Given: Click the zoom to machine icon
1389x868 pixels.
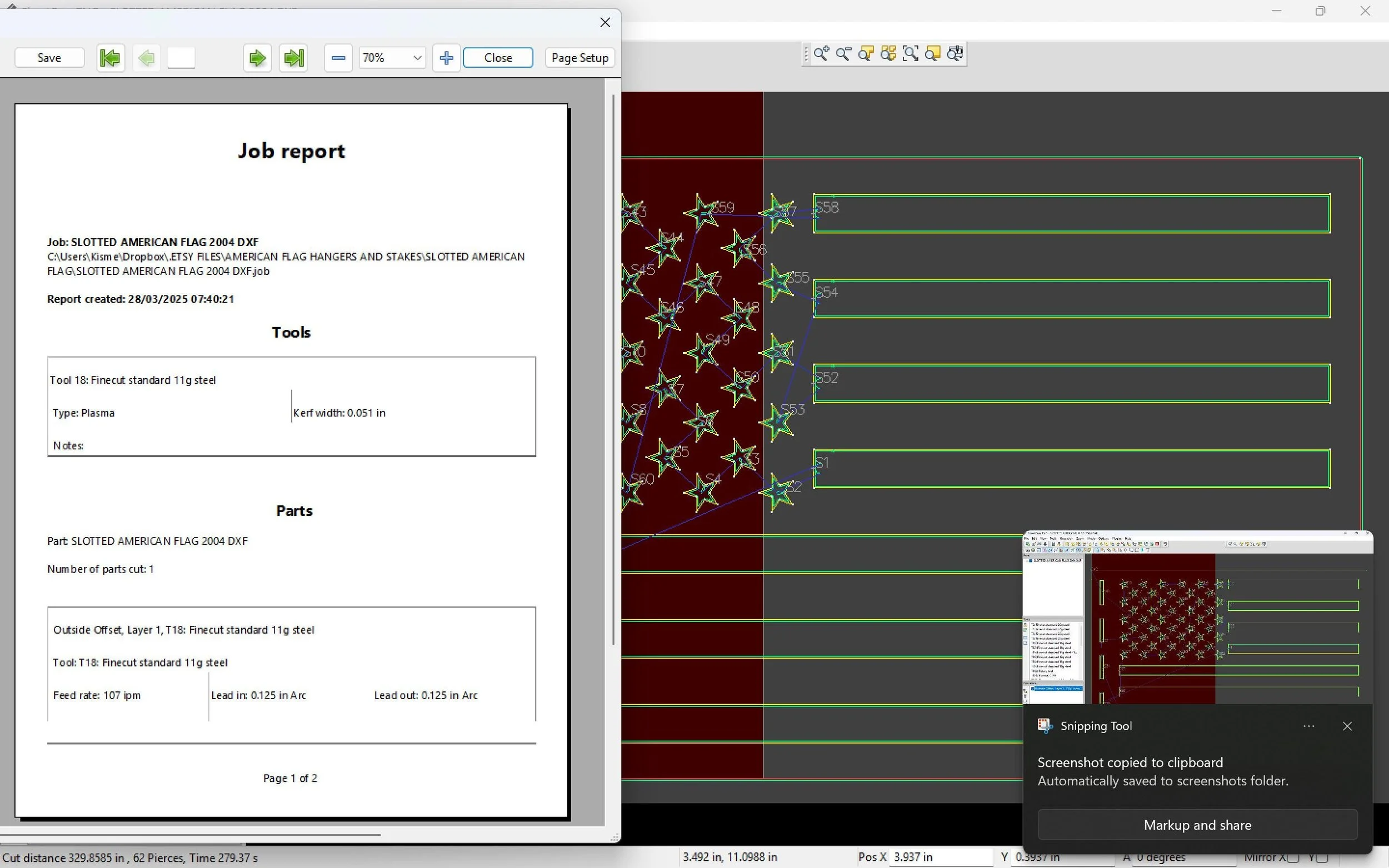Looking at the screenshot, I should pos(956,54).
